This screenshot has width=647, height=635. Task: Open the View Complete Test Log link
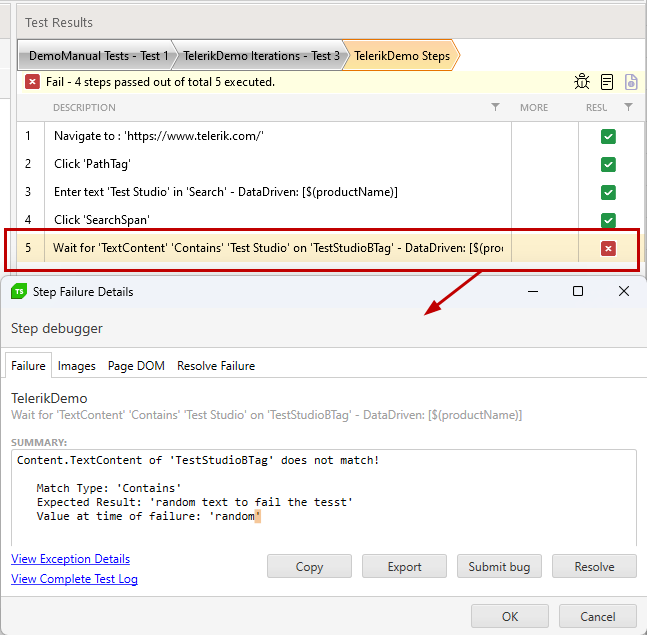[x=74, y=579]
